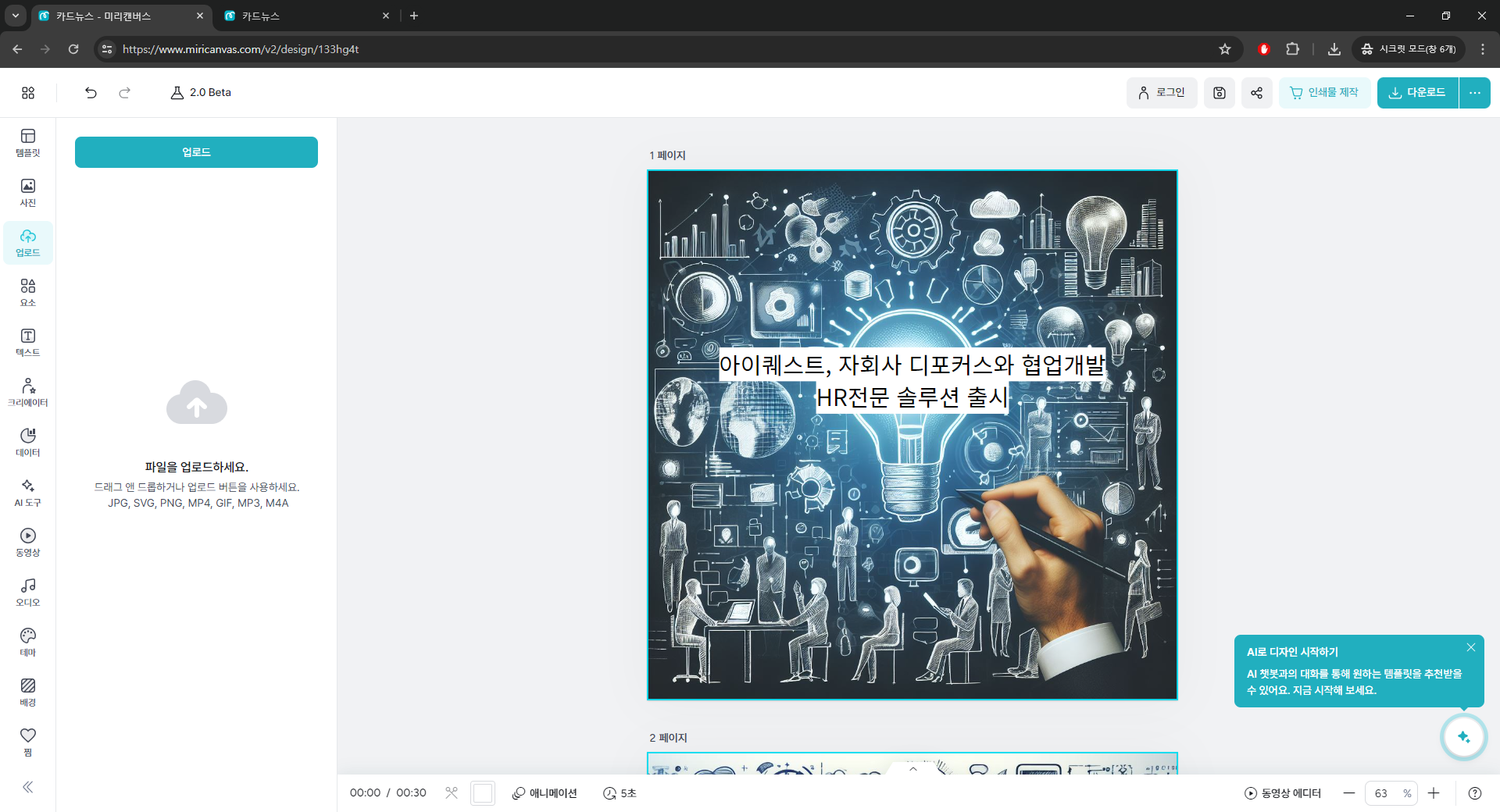Zoom in with the plus button
The image size is (1500, 812).
1434,793
